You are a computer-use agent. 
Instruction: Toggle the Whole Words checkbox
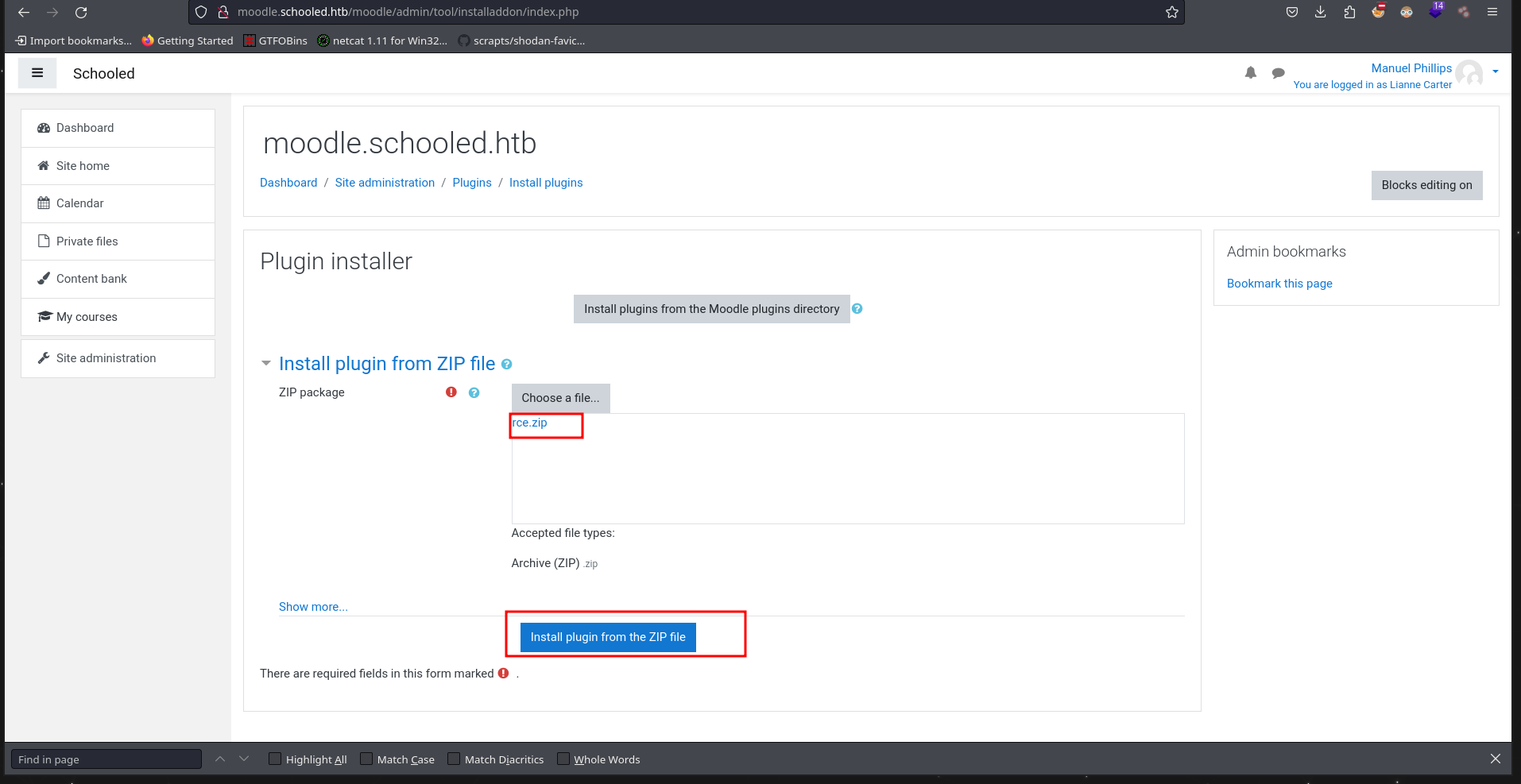point(563,759)
